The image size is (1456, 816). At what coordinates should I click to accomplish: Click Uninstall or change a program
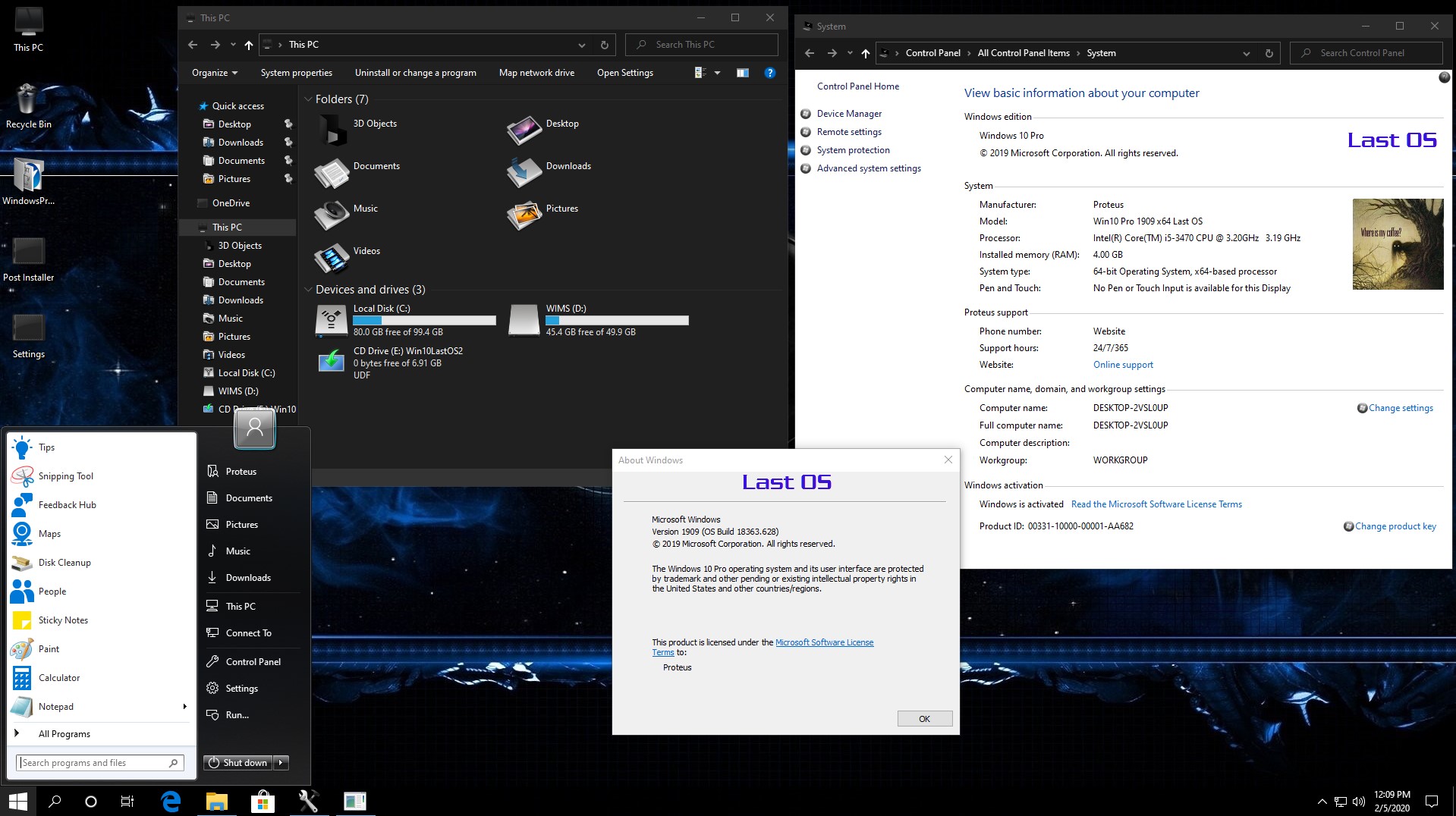click(x=416, y=73)
